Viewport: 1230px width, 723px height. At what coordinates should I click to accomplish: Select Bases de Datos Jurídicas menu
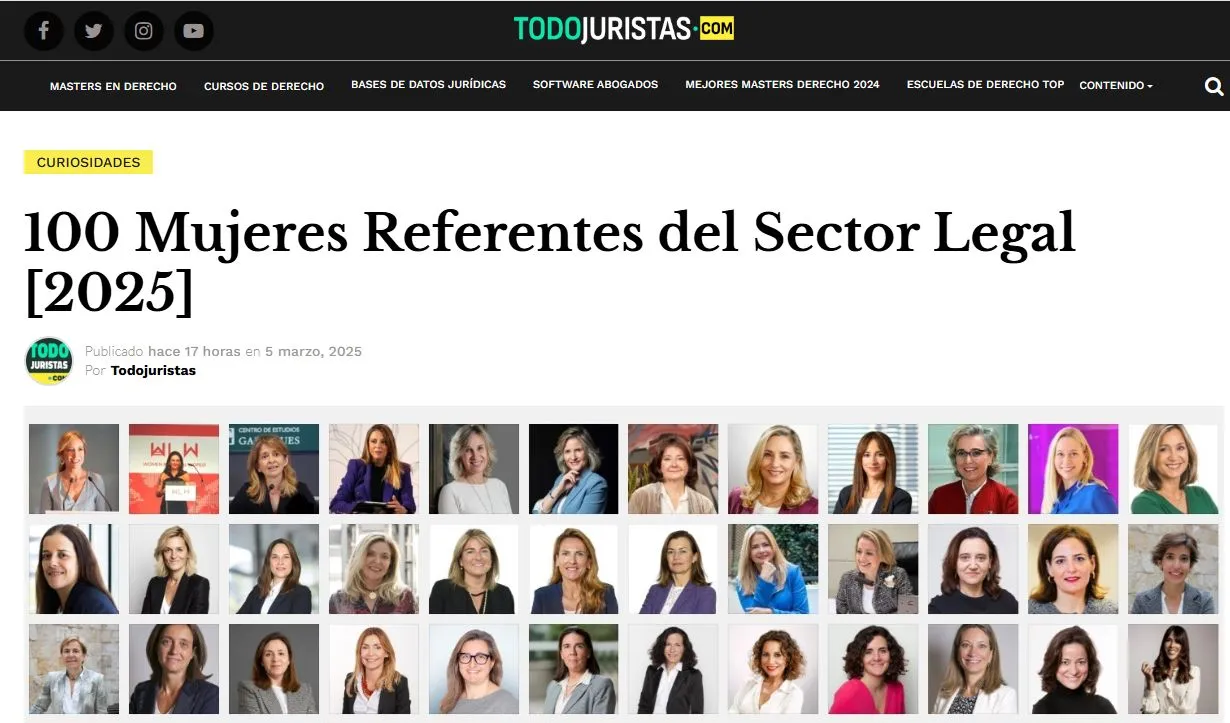[x=428, y=85]
